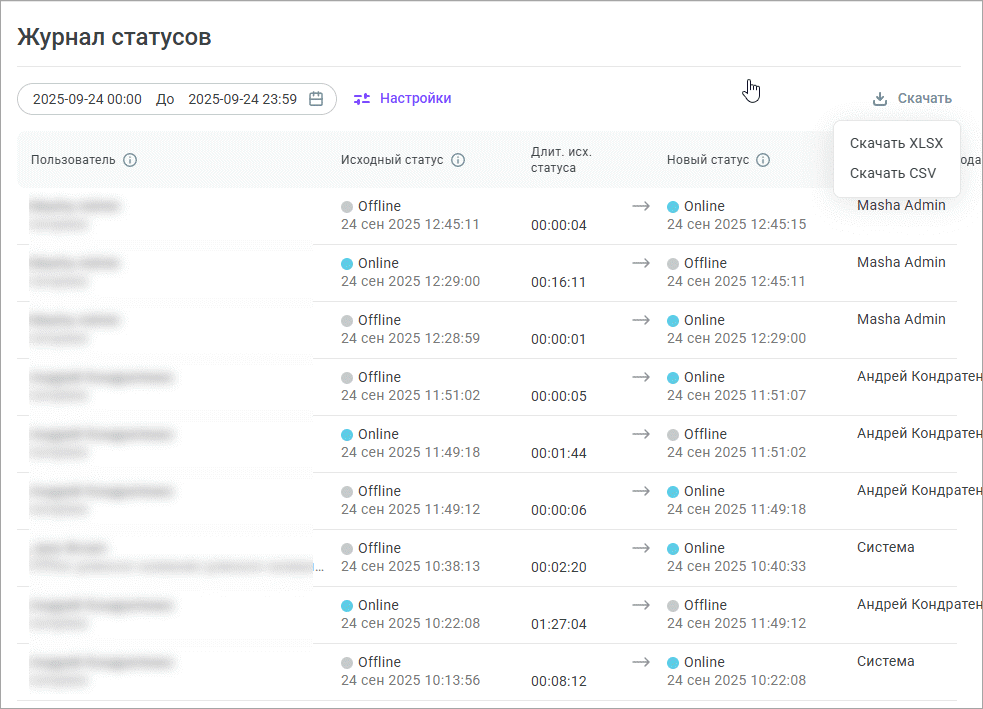Click the Длит. исх. статуса column header
The image size is (983, 709).
(561, 160)
